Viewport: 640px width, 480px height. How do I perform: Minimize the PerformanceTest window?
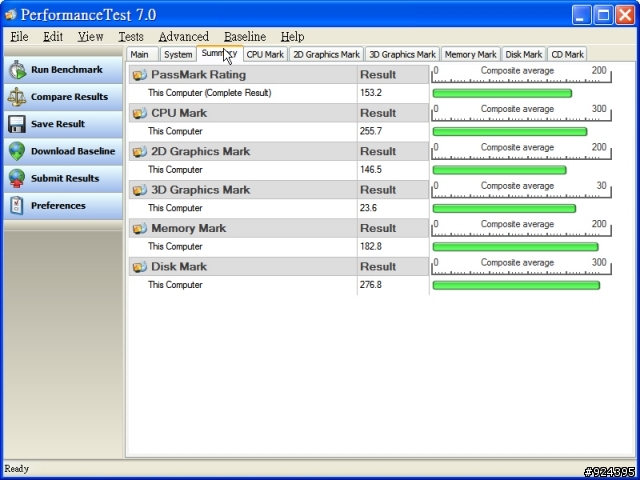click(581, 16)
